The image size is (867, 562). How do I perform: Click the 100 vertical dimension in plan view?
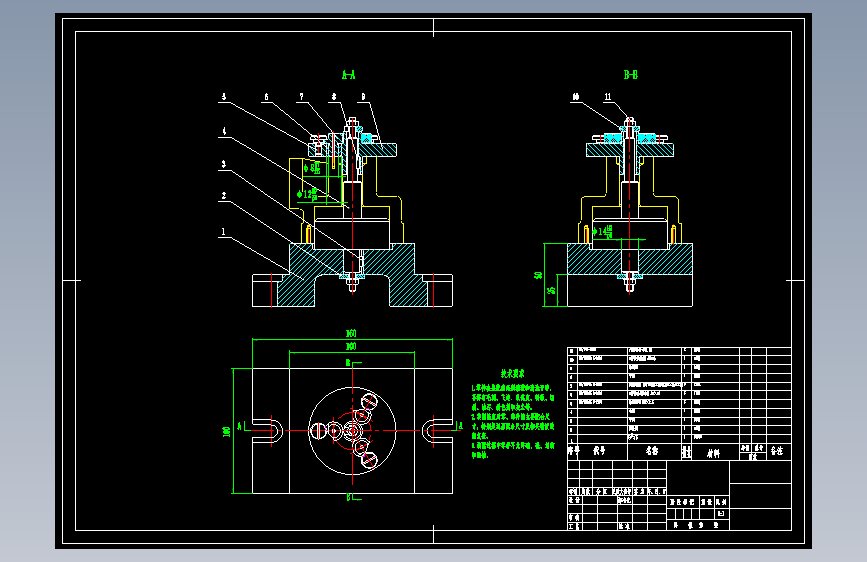click(227, 431)
